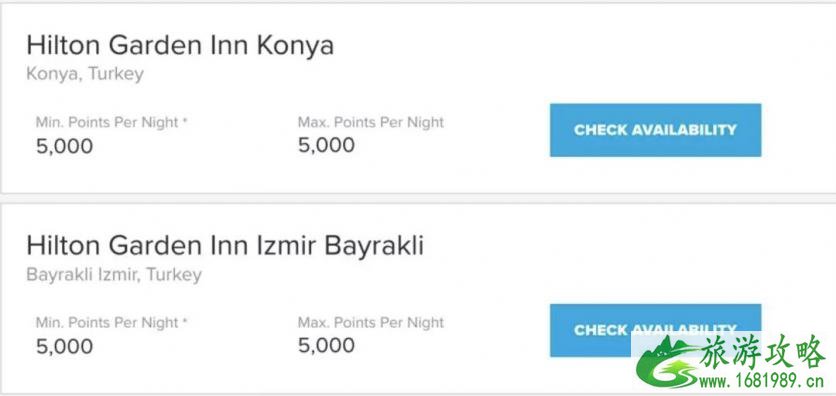The height and width of the screenshot is (396, 836).
Task: Select Izmir Bayrakli maximum points value 5,000
Action: click(326, 345)
